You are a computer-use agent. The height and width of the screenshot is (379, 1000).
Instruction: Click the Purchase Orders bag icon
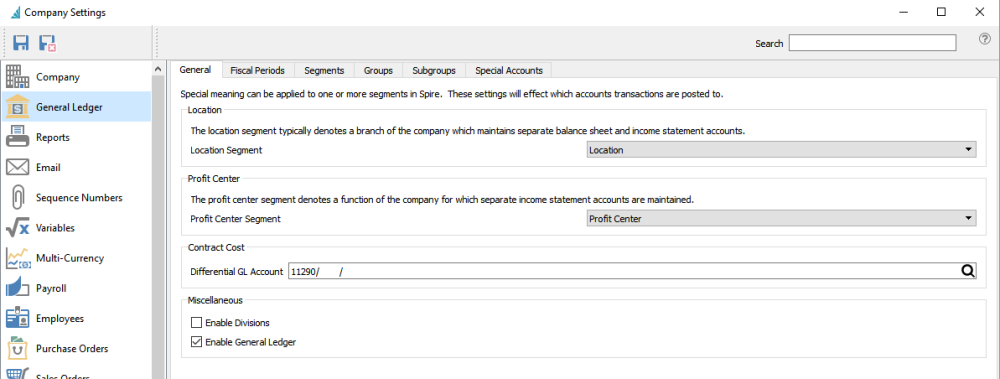17,348
